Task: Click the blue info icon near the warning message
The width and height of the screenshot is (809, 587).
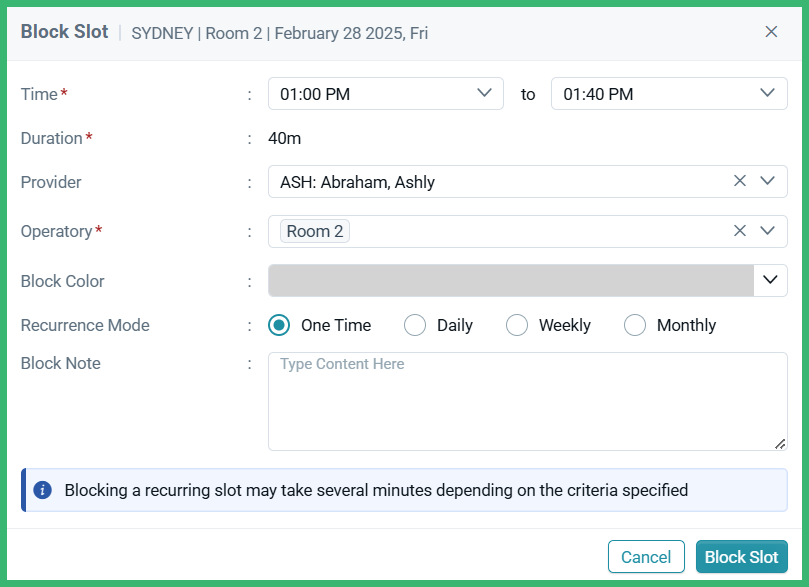Action: pyautogui.click(x=41, y=490)
